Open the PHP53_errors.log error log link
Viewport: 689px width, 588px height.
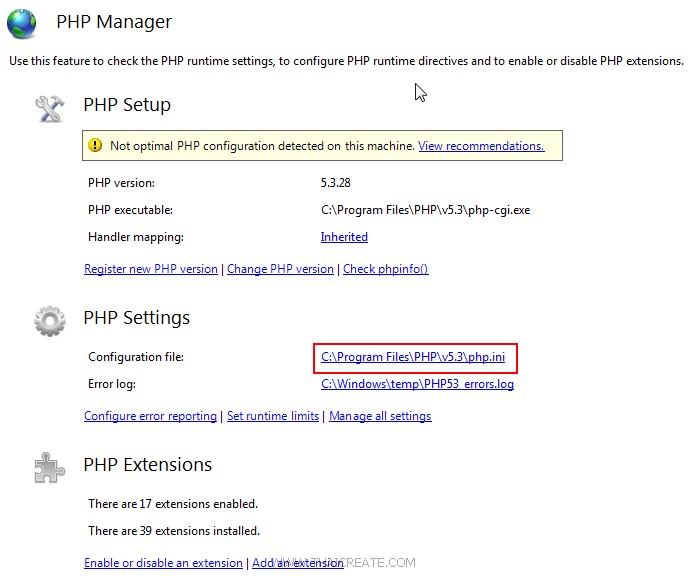(x=417, y=384)
